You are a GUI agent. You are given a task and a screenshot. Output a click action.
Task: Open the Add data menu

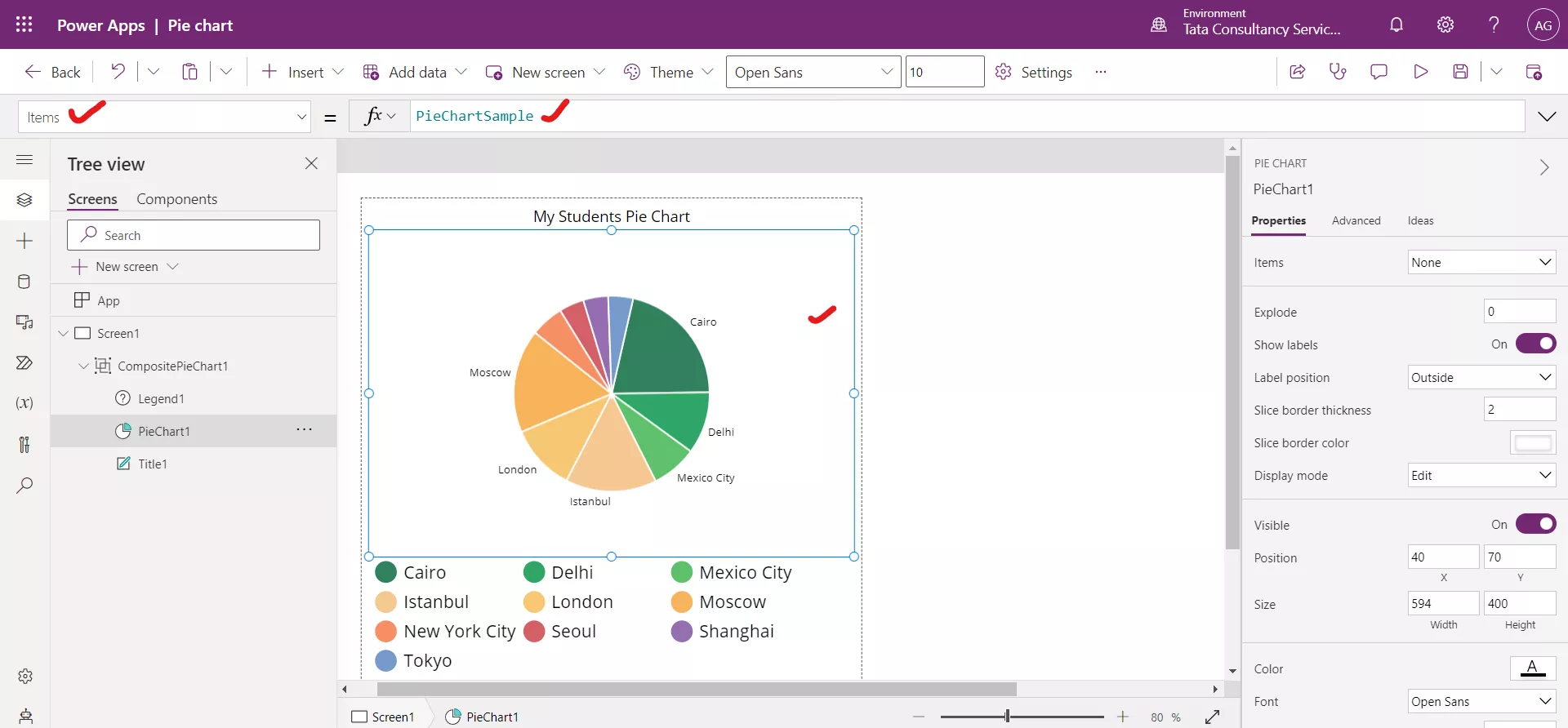pyautogui.click(x=415, y=72)
